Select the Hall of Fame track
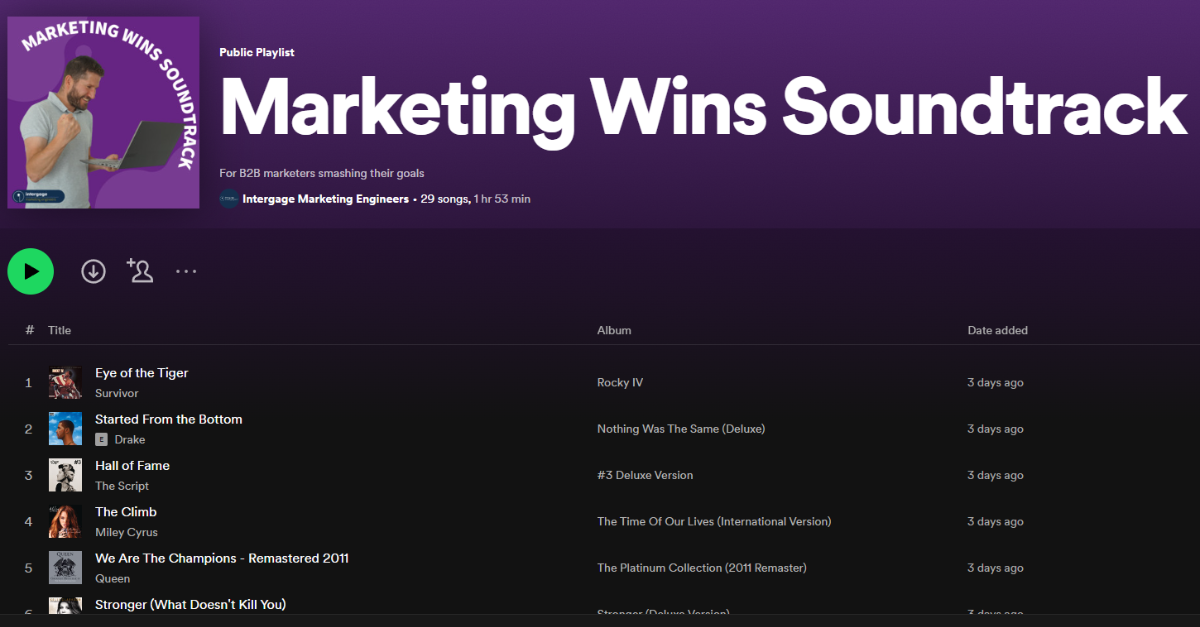Viewport: 1200px width, 627px height. [133, 466]
